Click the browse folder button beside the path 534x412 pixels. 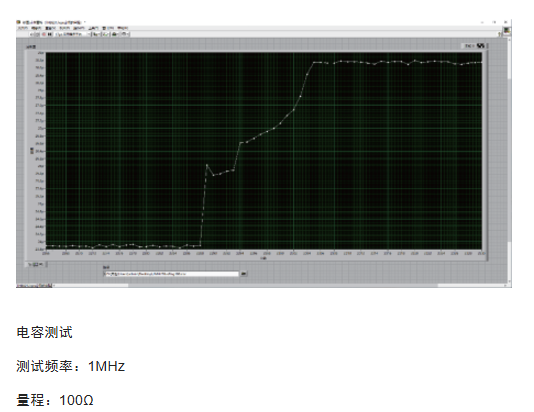tap(244, 274)
